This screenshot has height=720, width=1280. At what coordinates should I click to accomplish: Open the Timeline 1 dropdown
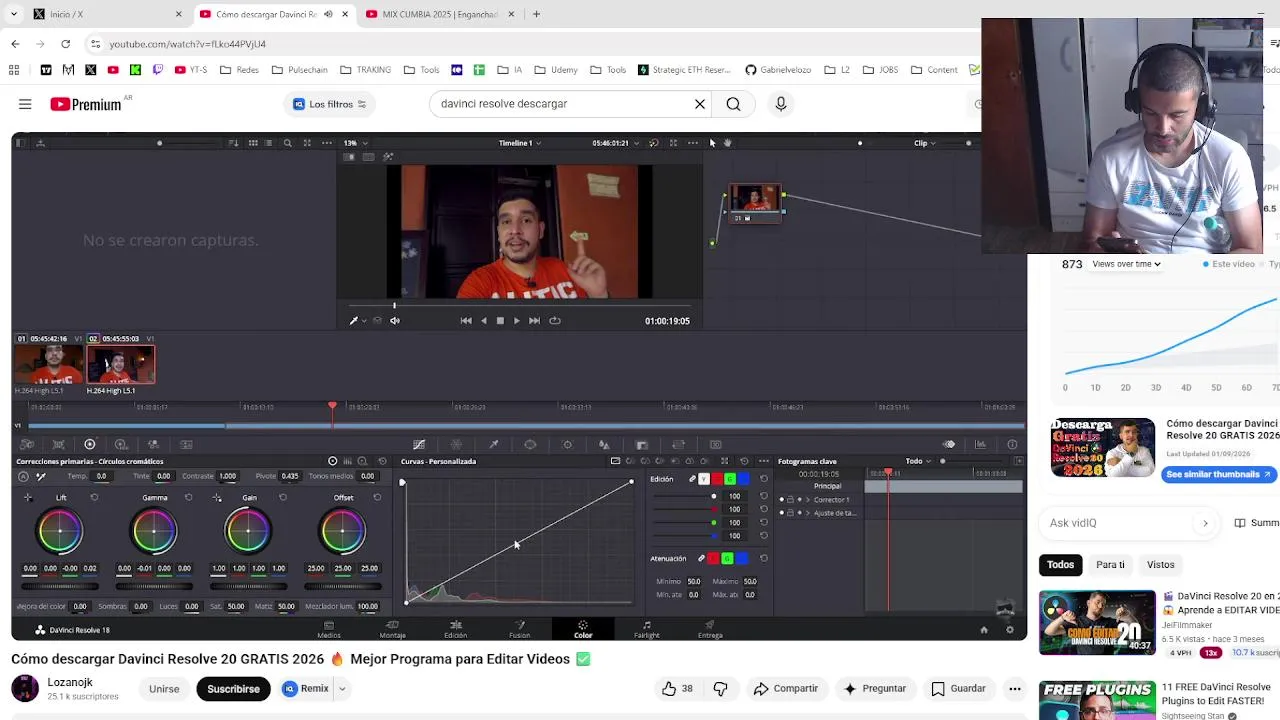[x=519, y=143]
